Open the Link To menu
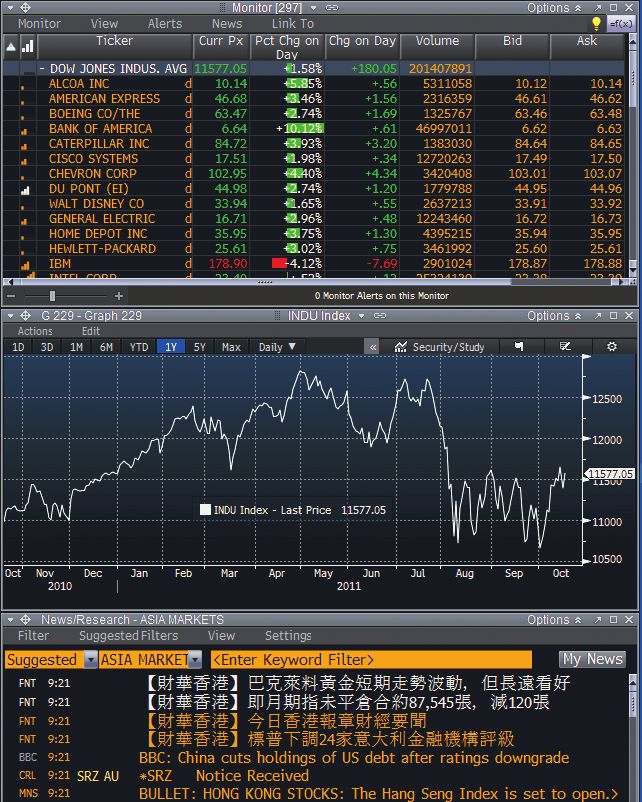The height and width of the screenshot is (802, 642). pyautogui.click(x=293, y=24)
